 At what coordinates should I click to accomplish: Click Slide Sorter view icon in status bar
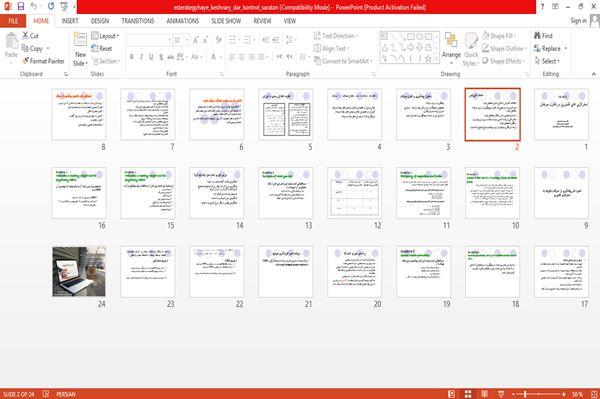[x=468, y=394]
